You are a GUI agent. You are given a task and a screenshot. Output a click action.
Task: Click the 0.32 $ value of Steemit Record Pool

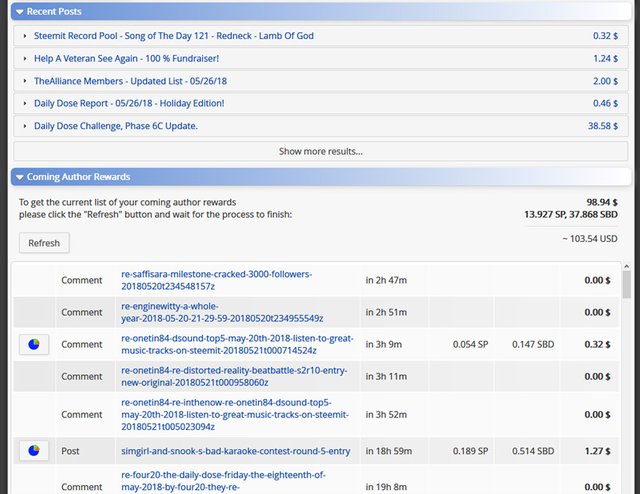605,36
